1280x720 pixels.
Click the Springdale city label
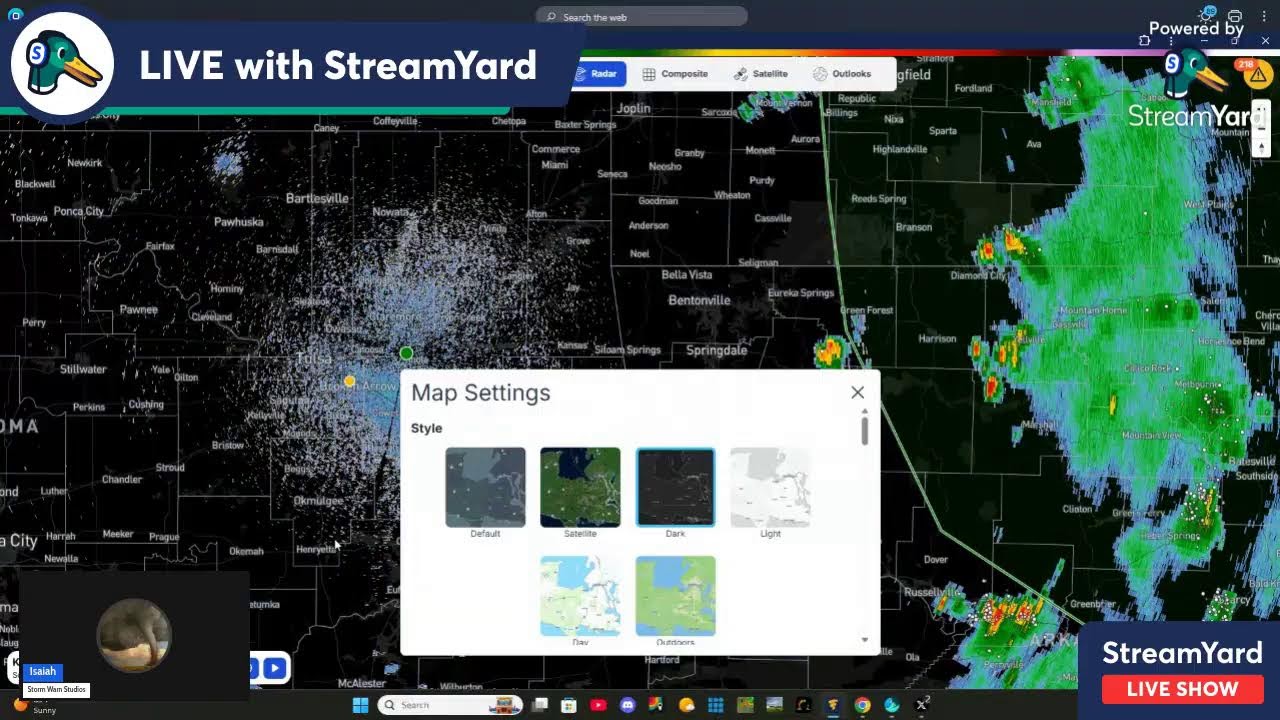[717, 350]
